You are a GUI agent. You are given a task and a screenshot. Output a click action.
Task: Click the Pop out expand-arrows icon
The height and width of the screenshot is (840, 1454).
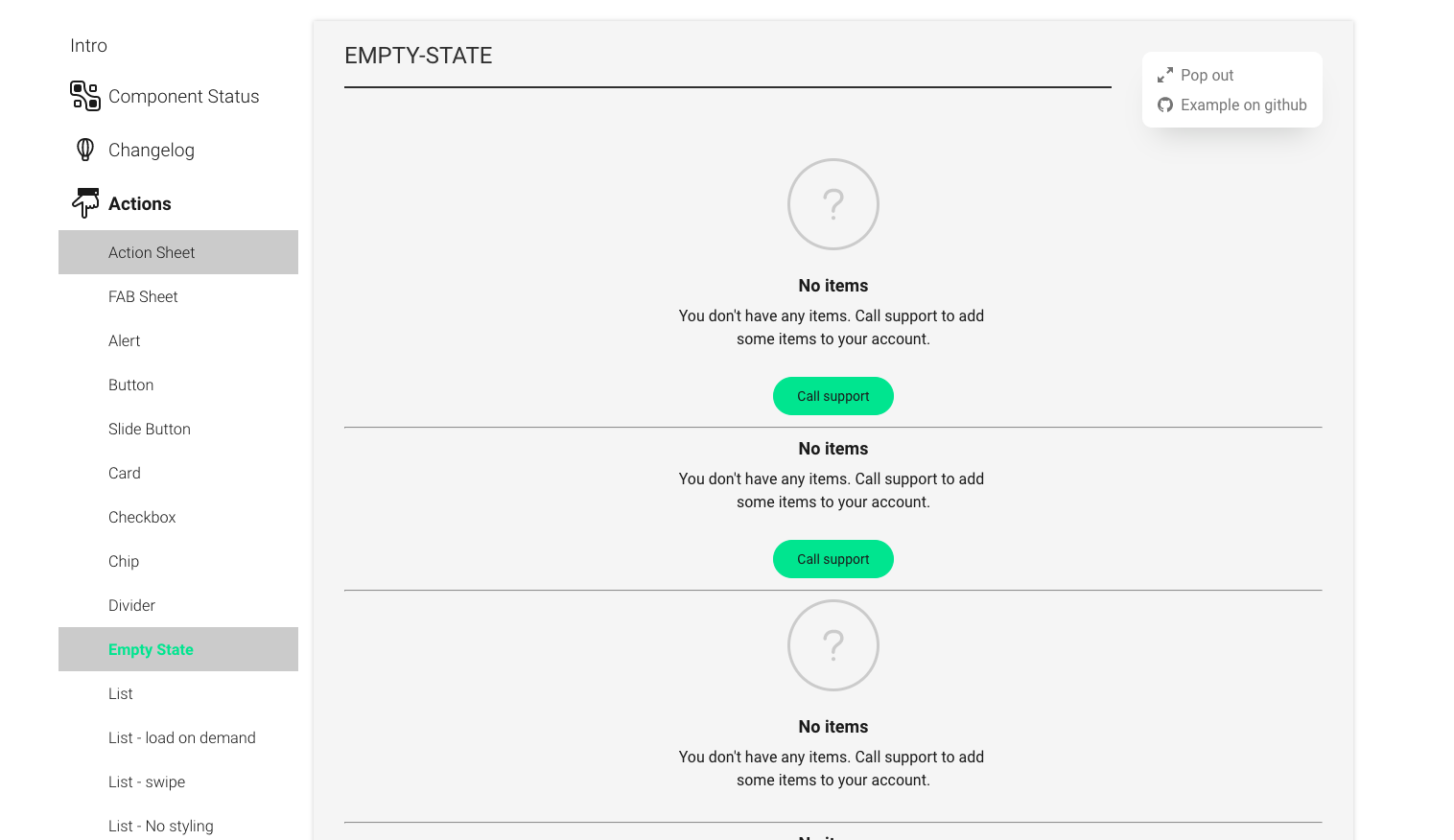[x=1165, y=74]
